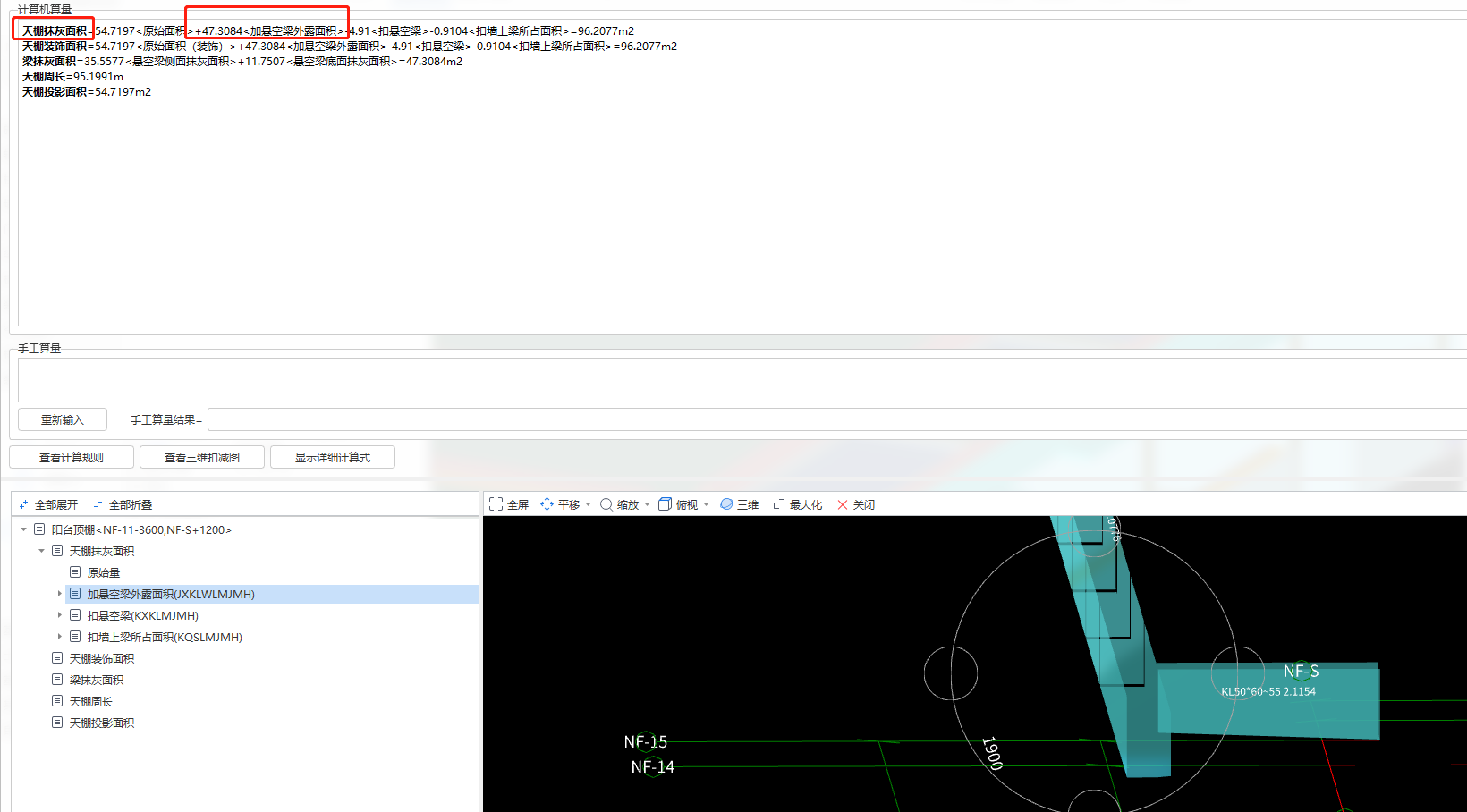Select the 天棚装饰面积 tree item

[102, 658]
